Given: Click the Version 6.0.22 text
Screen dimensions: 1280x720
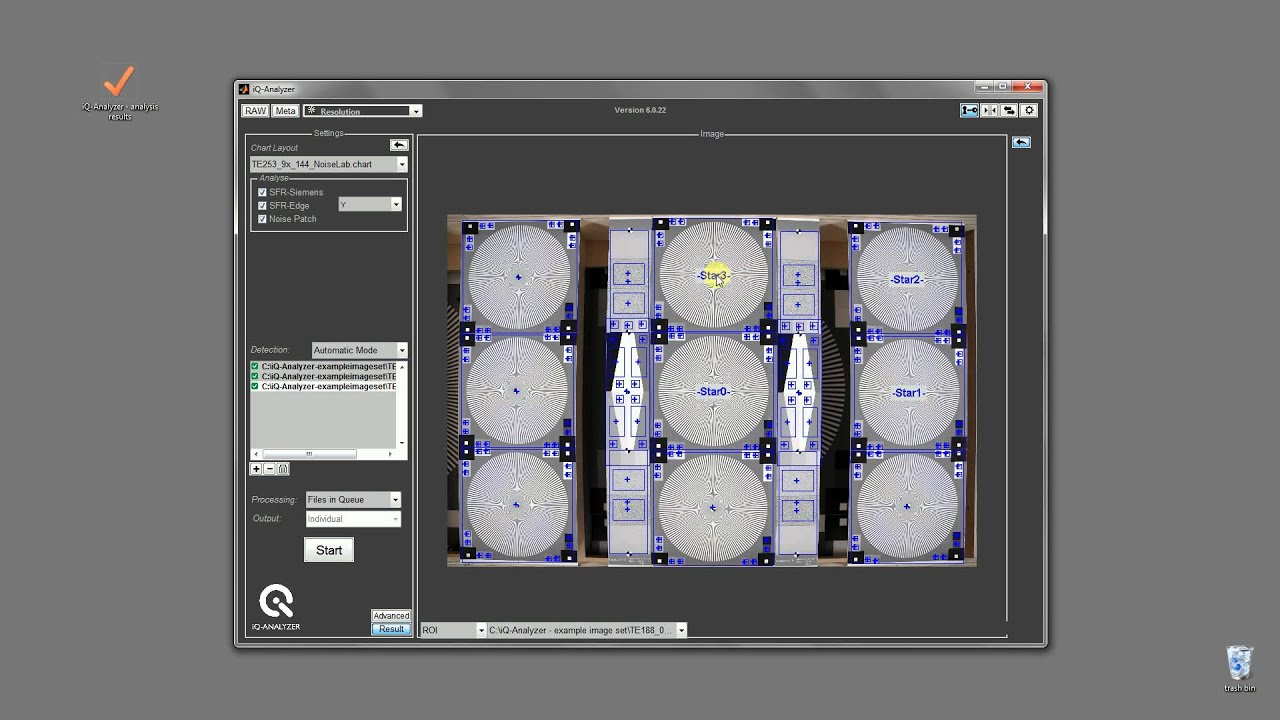Looking at the screenshot, I should (640, 110).
